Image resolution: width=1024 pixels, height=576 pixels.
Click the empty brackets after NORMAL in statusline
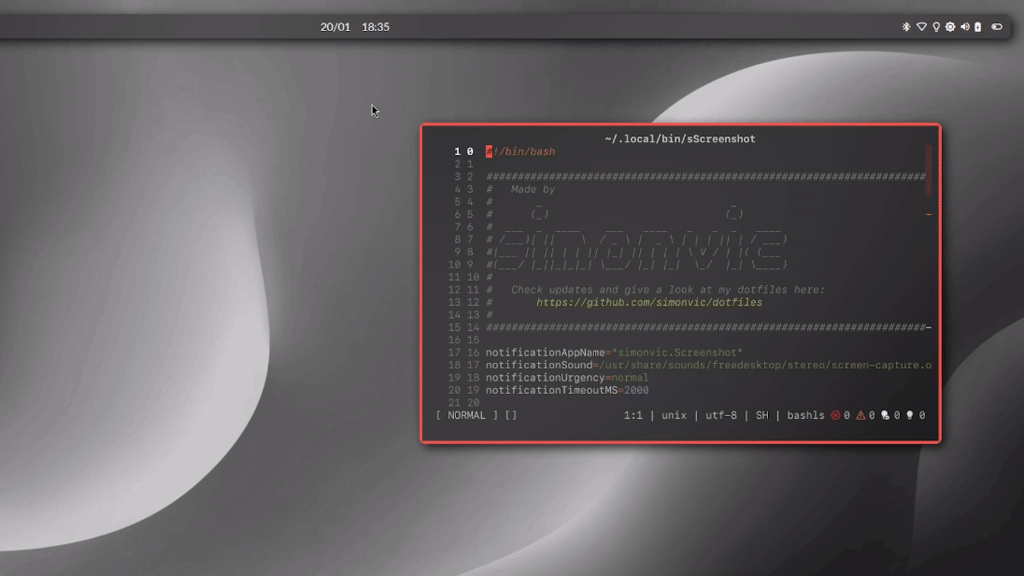tap(511, 415)
